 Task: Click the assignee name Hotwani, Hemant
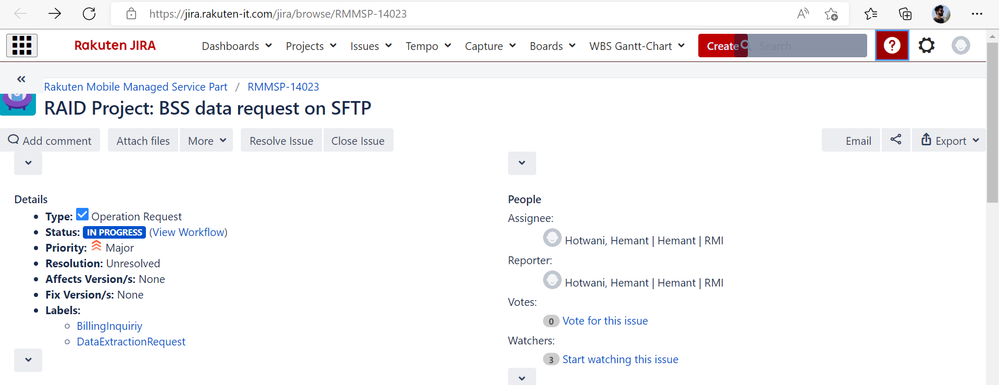coord(644,241)
